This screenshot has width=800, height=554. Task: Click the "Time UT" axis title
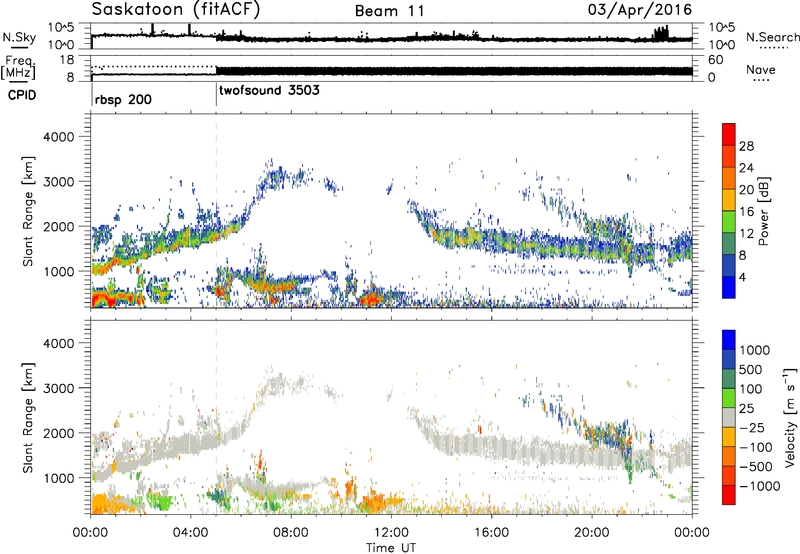(391, 548)
